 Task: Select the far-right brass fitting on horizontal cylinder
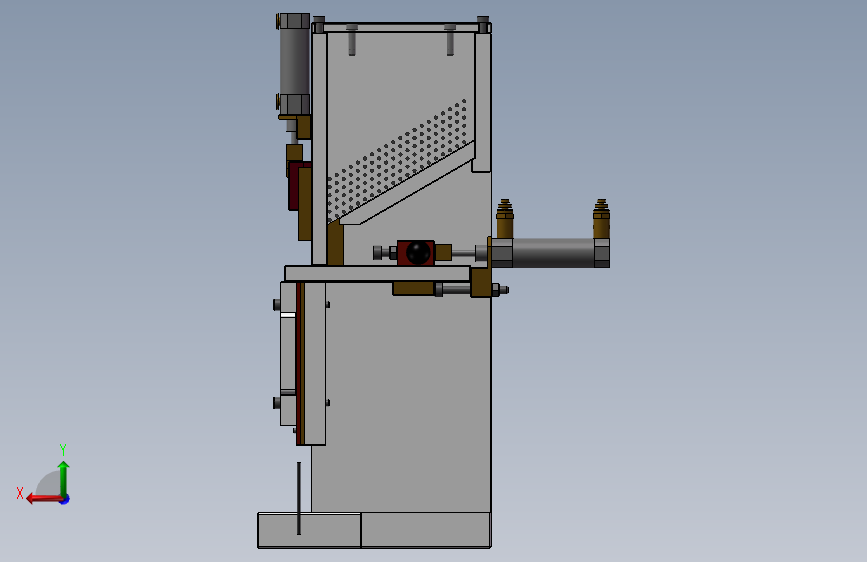[602, 218]
